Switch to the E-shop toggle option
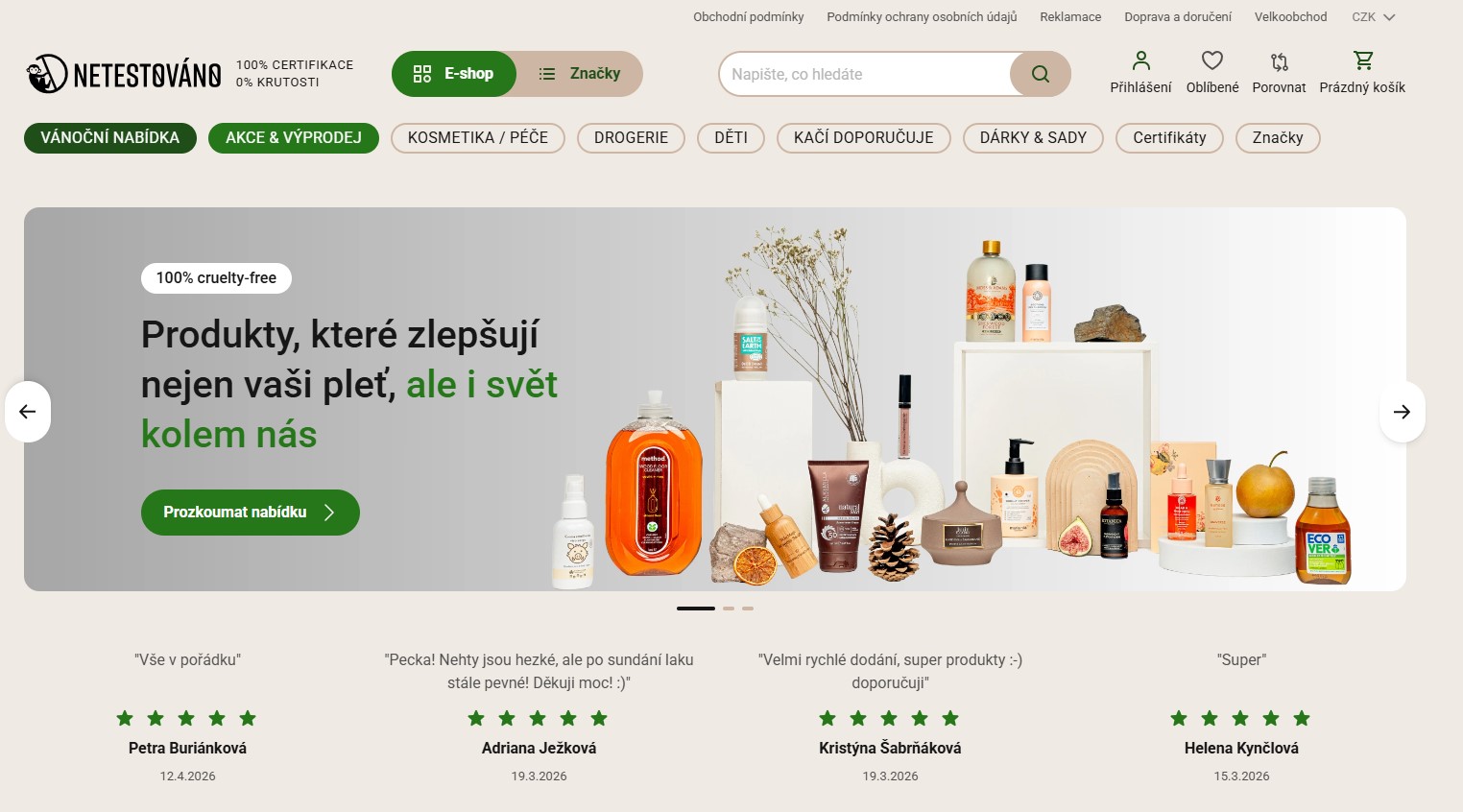The height and width of the screenshot is (812, 1463). point(454,74)
